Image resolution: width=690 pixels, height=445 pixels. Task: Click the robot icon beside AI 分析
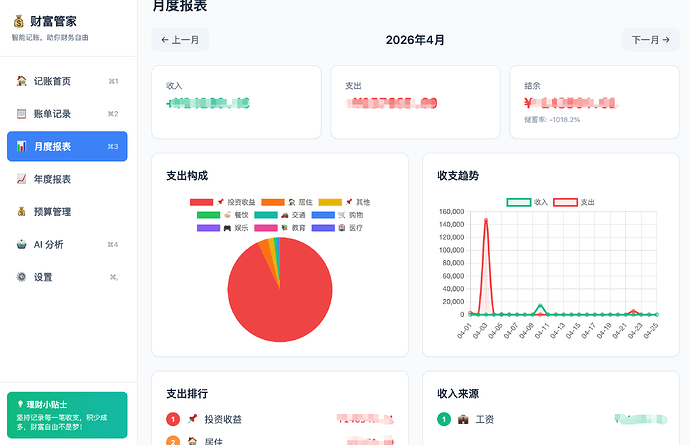click(x=21, y=244)
